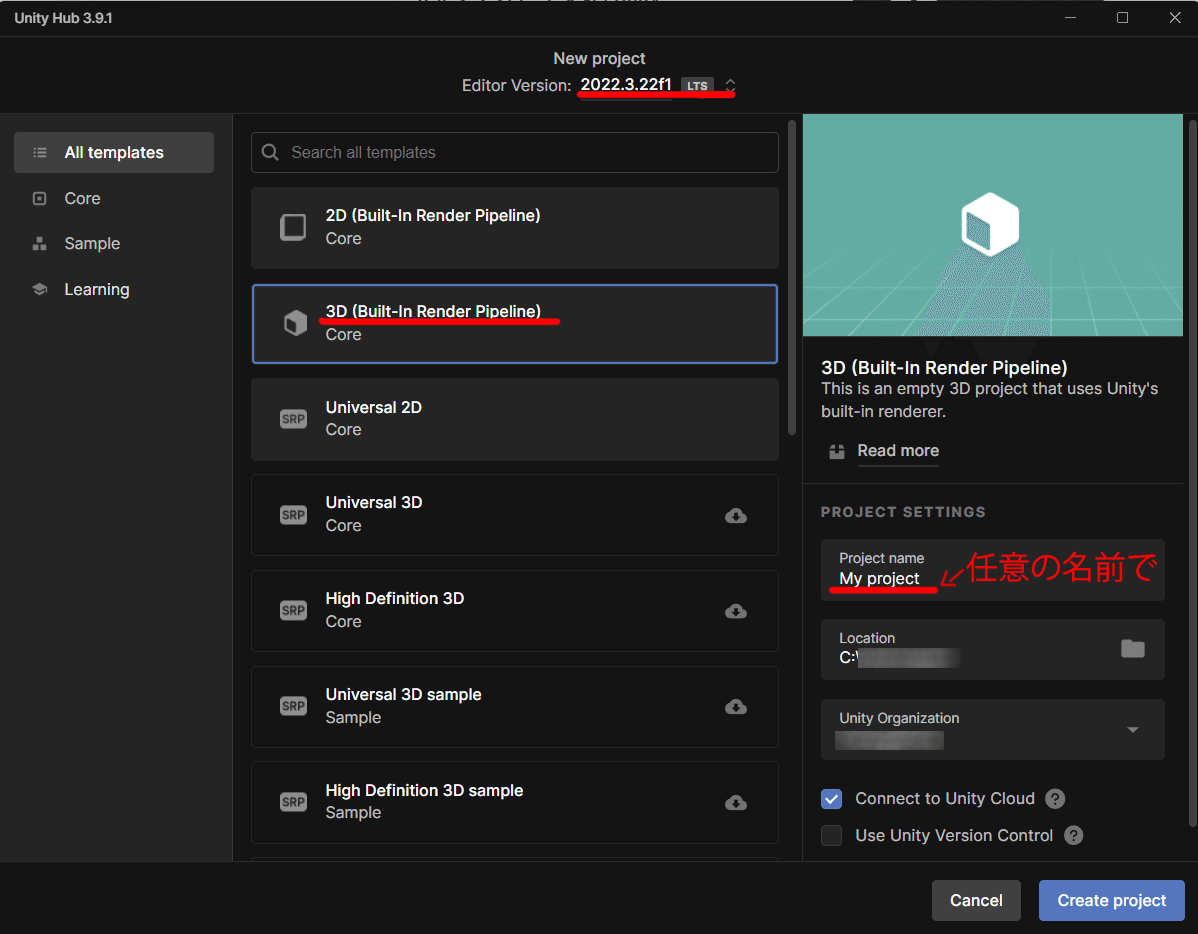Image resolution: width=1198 pixels, height=934 pixels.
Task: Click the LTS badge next to the version
Action: 697,86
